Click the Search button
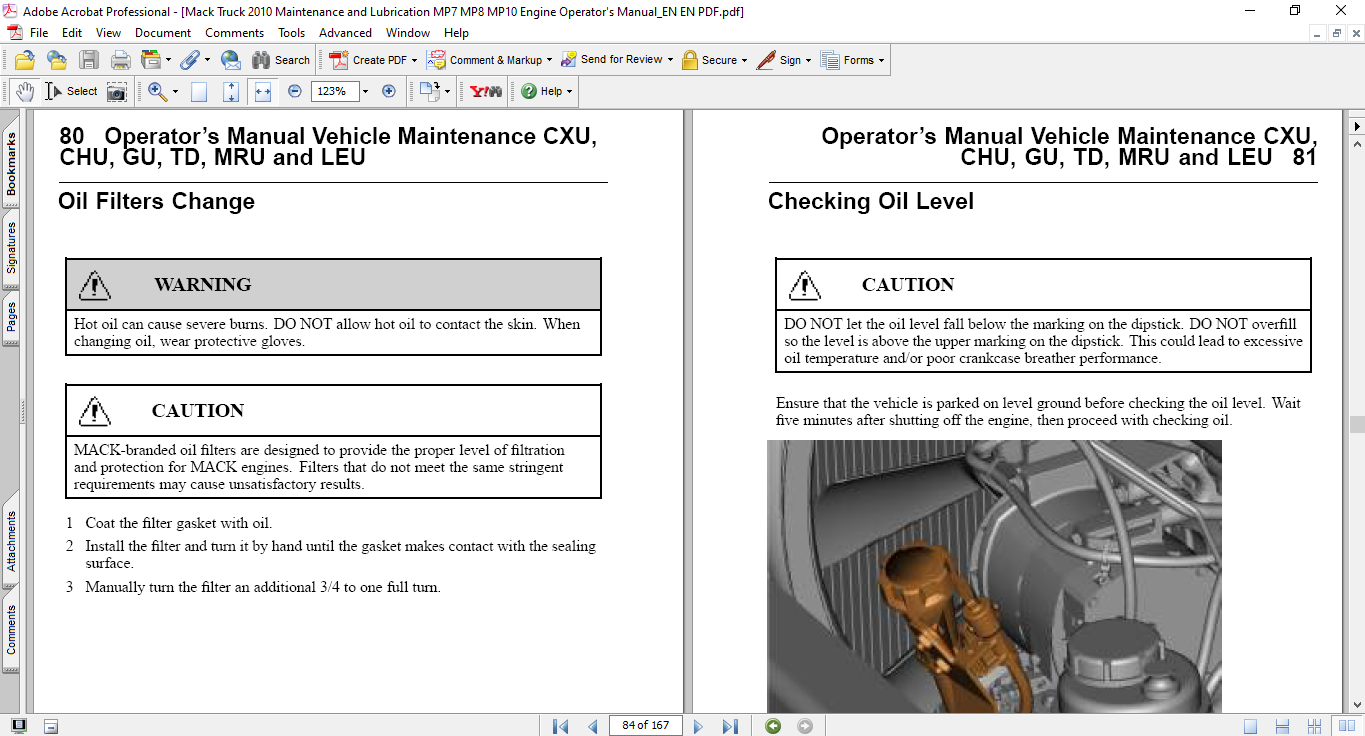Image resolution: width=1365 pixels, height=736 pixels. (281, 60)
